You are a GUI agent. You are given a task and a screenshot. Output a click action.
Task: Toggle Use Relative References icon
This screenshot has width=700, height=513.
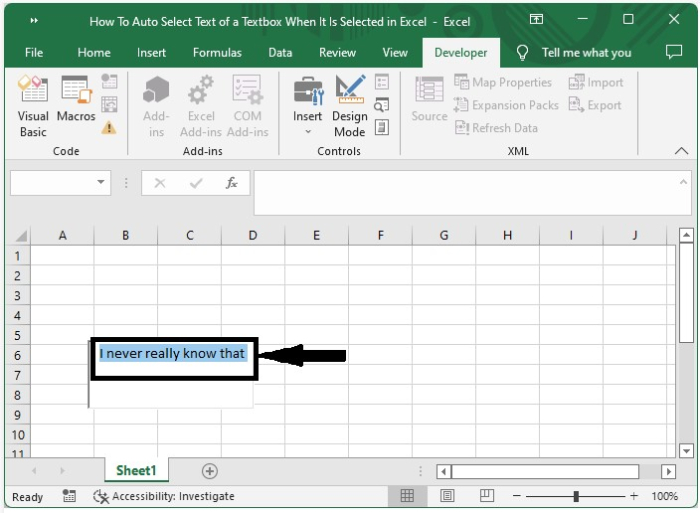click(x=109, y=104)
